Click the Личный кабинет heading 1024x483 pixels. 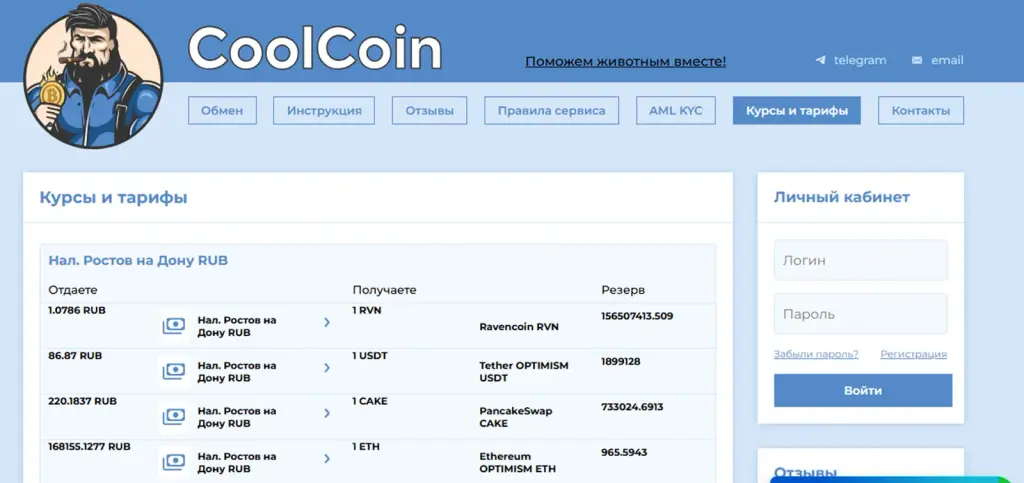coord(842,197)
